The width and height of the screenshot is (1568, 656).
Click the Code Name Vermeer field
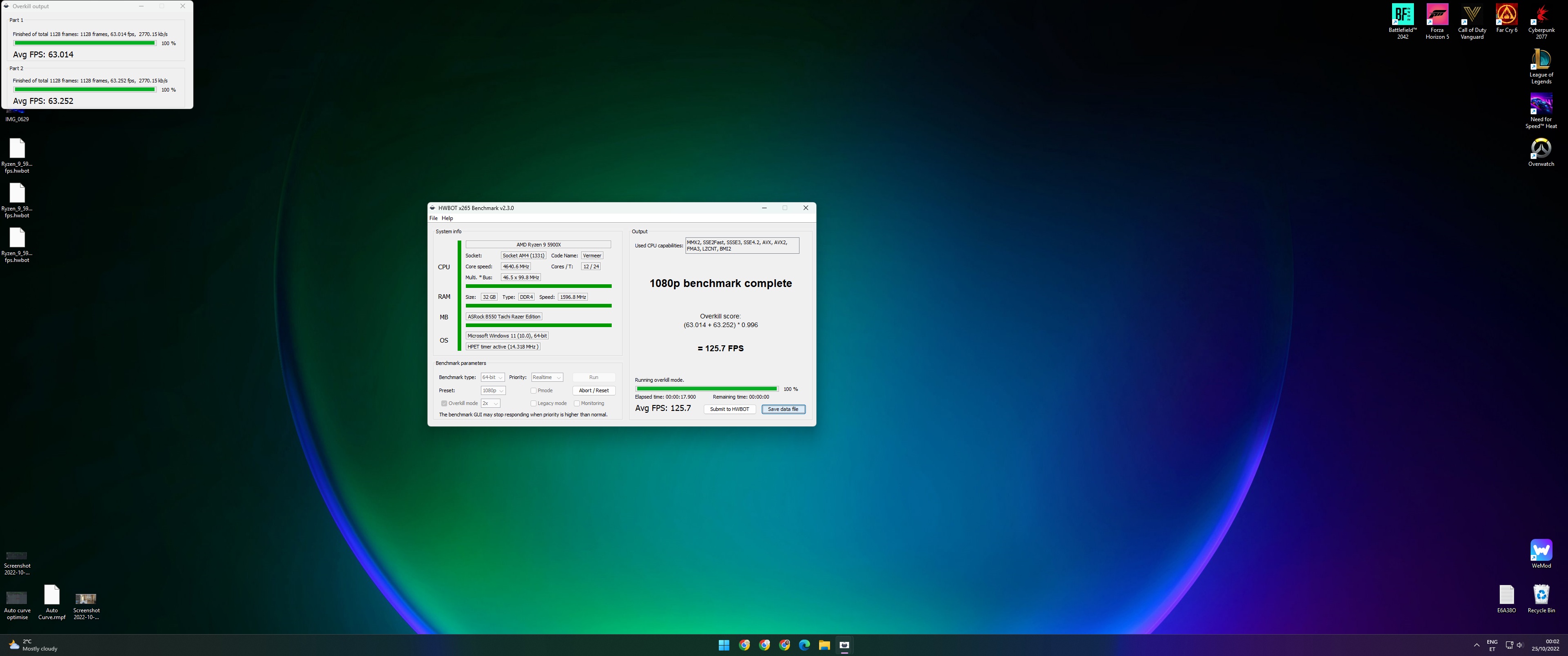click(x=592, y=256)
